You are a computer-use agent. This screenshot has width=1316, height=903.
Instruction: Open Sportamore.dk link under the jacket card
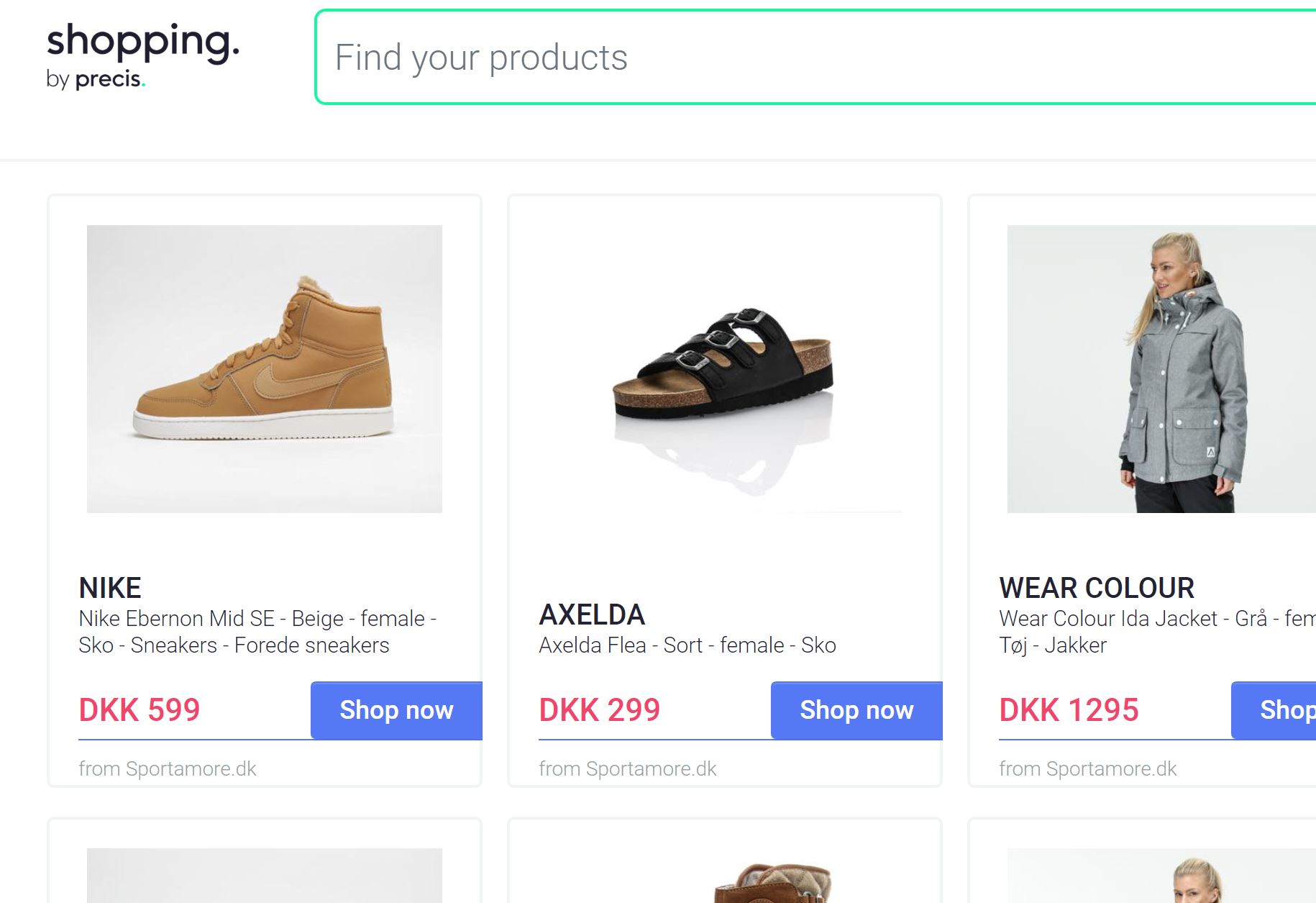coord(1089,768)
